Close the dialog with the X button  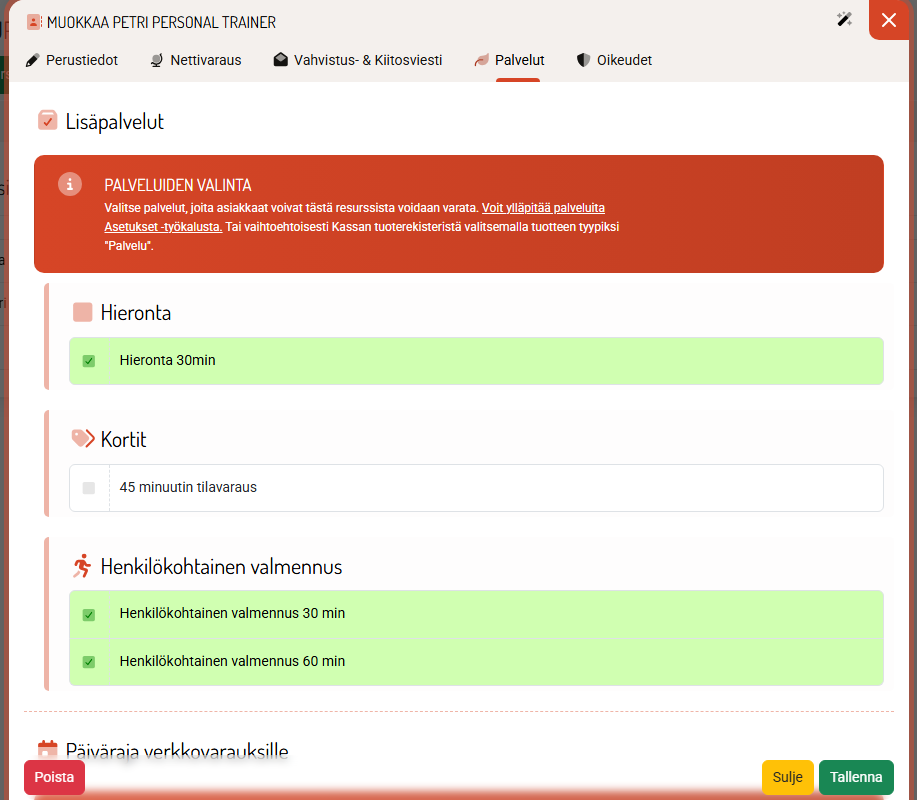pyautogui.click(x=889, y=20)
